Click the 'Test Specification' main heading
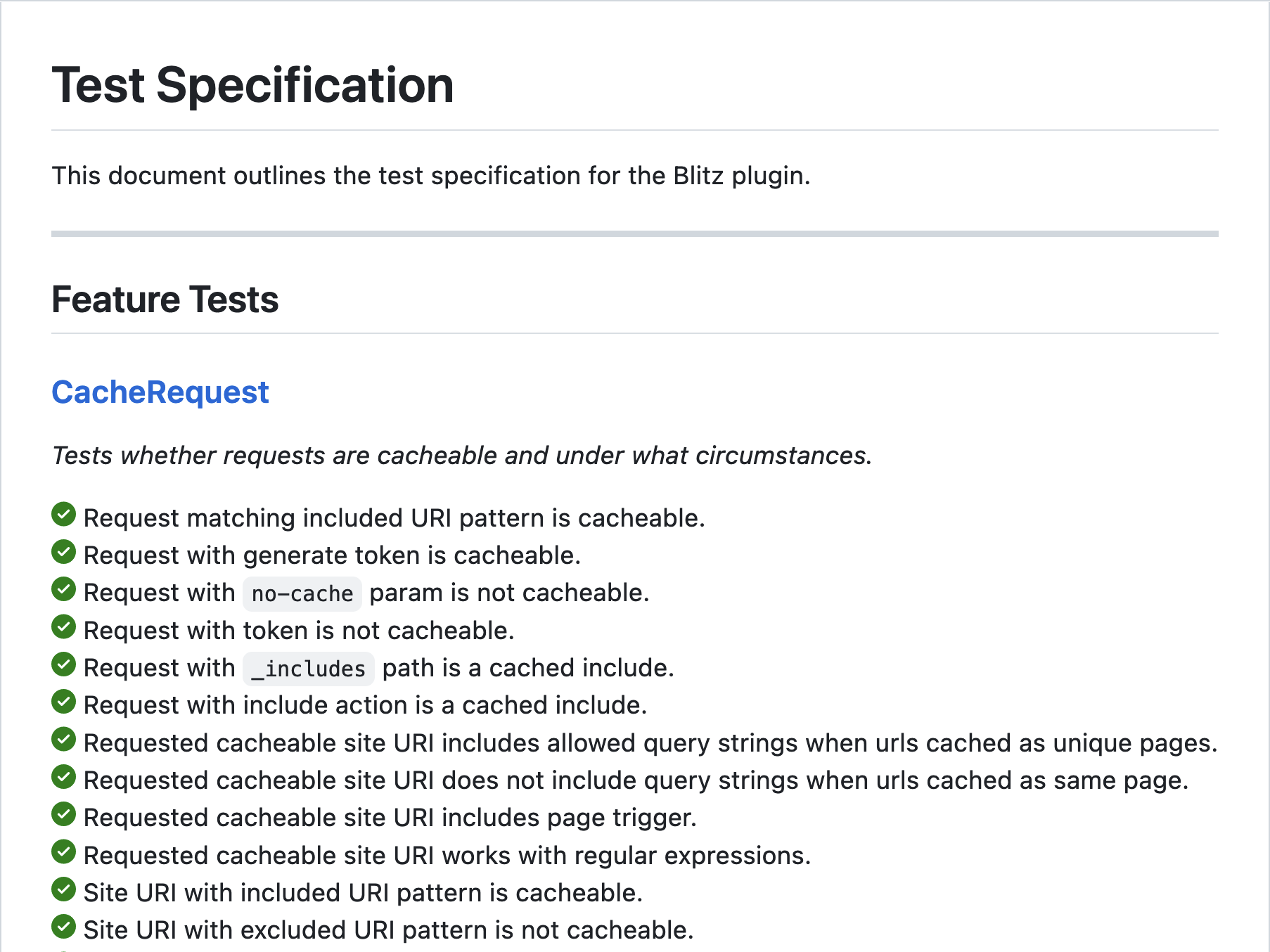This screenshot has height=952, width=1270. pos(253,86)
